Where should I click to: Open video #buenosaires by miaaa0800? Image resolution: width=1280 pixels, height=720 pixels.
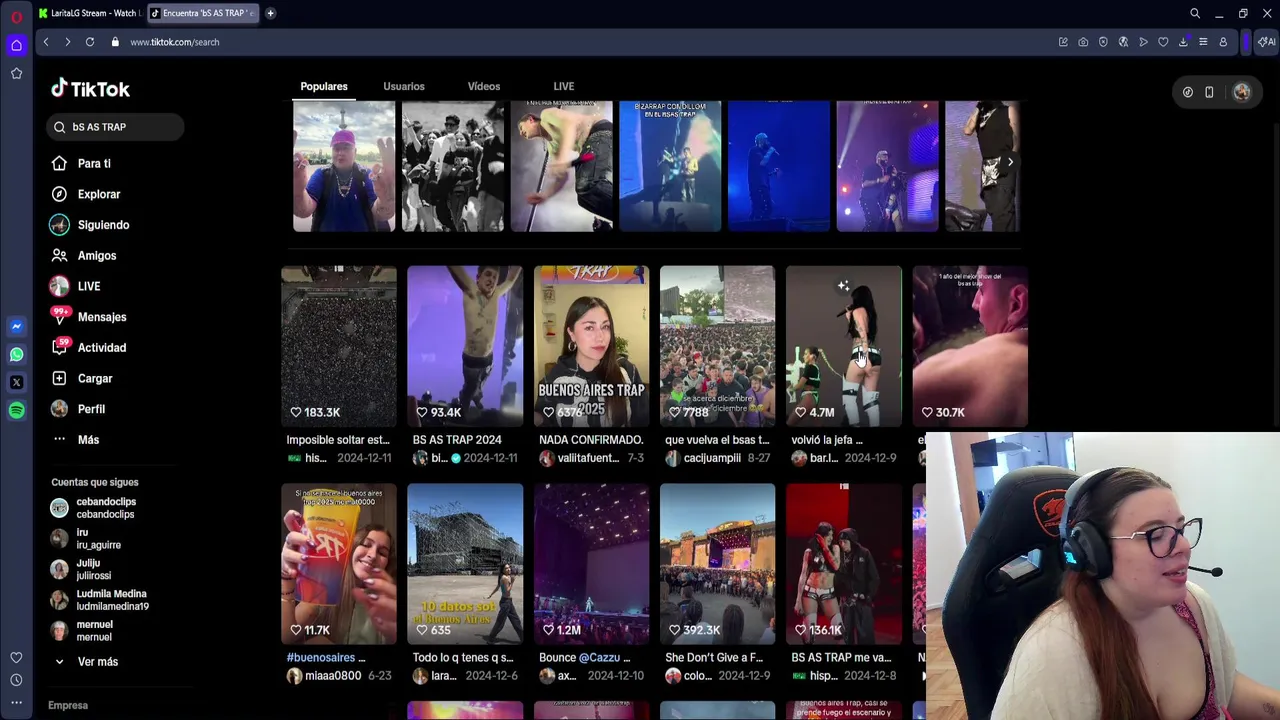pos(338,564)
